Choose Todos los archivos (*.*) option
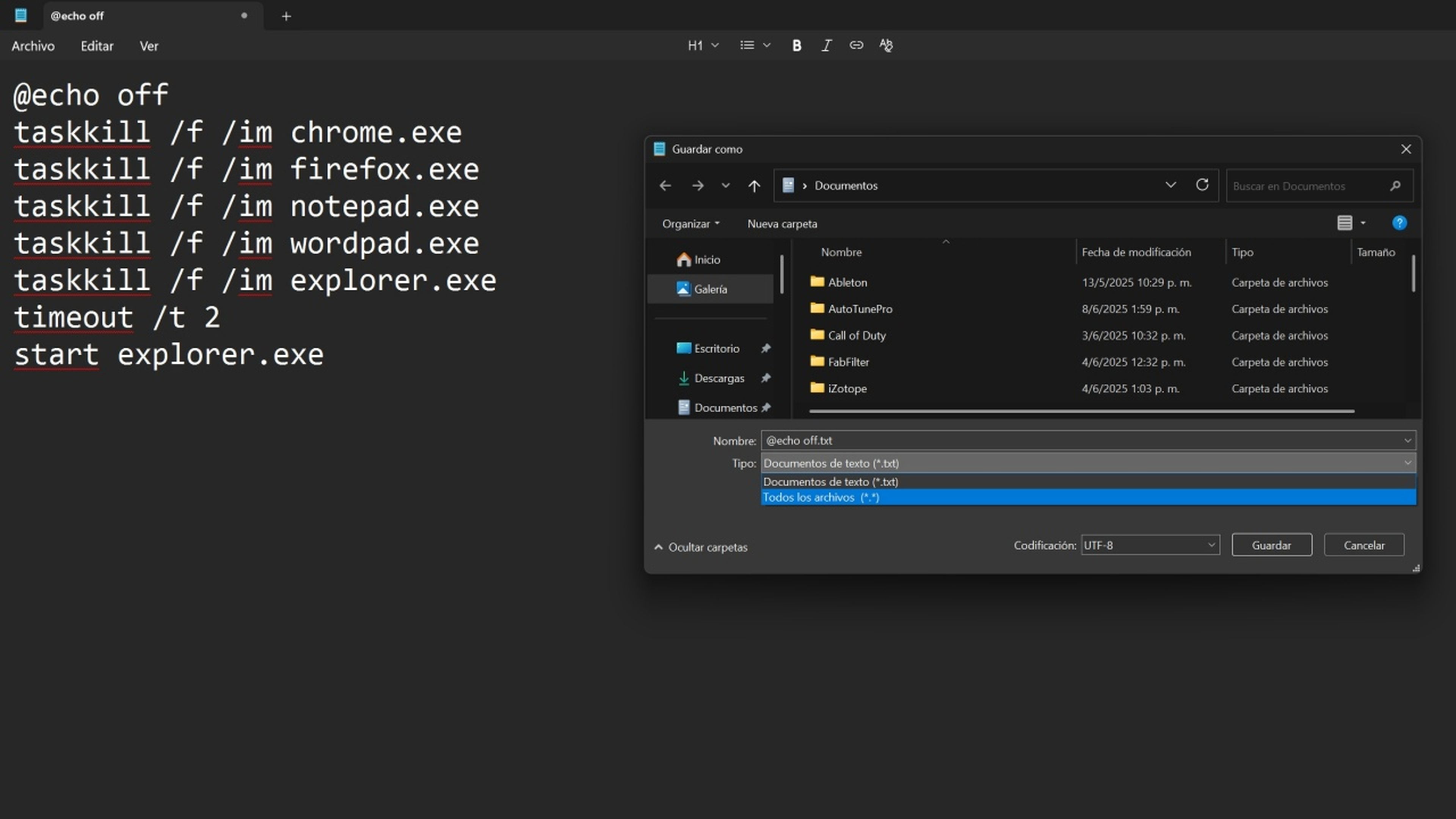Viewport: 1456px width, 819px height. [1088, 497]
